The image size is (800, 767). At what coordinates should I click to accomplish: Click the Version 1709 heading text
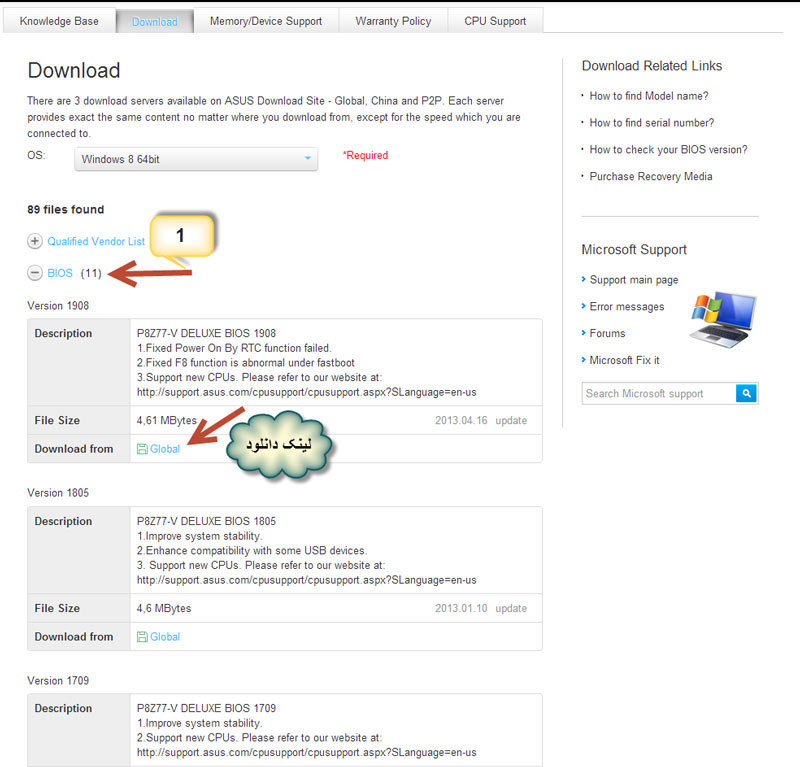[x=58, y=680]
